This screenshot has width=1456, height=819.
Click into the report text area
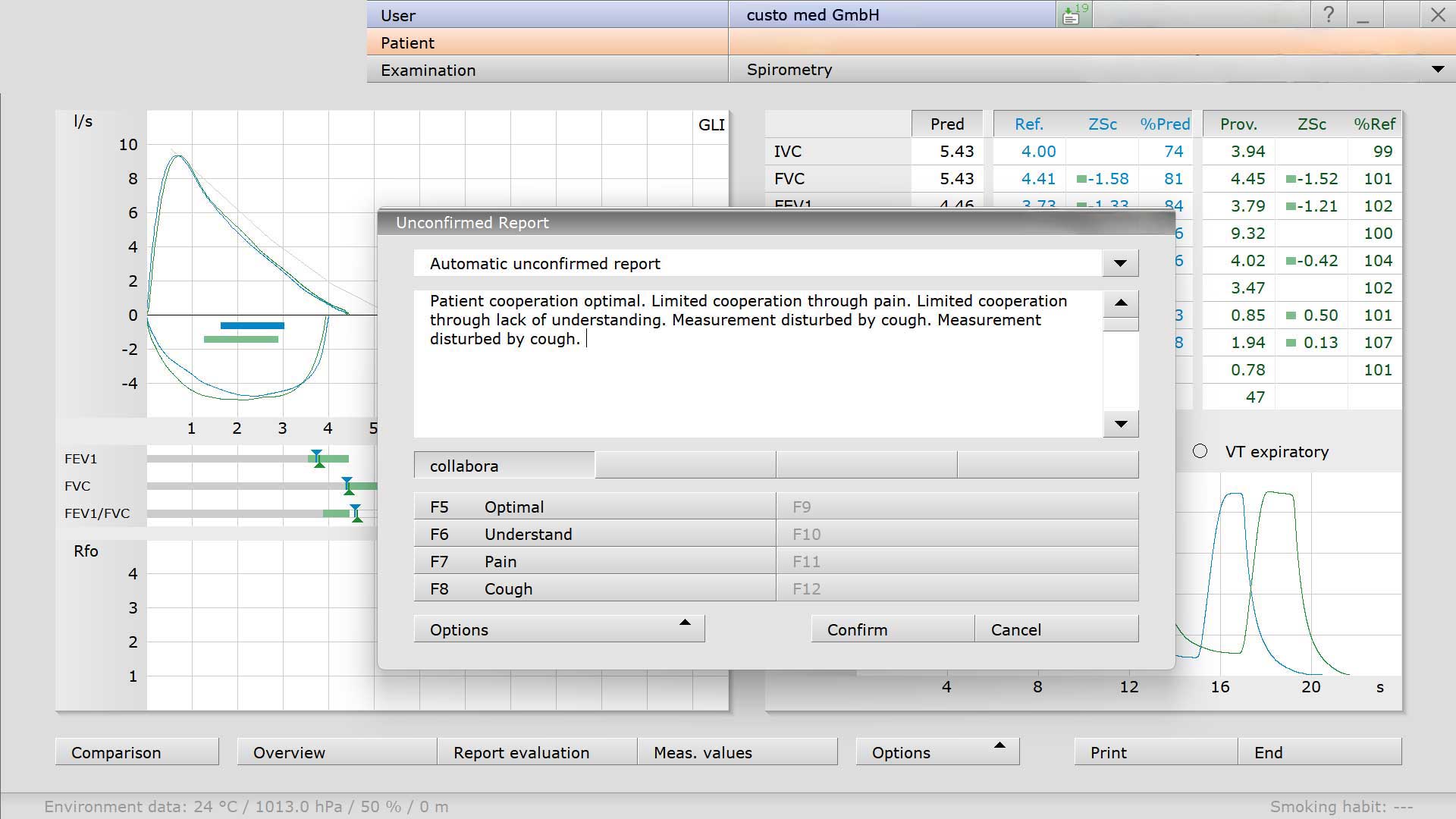point(758,364)
